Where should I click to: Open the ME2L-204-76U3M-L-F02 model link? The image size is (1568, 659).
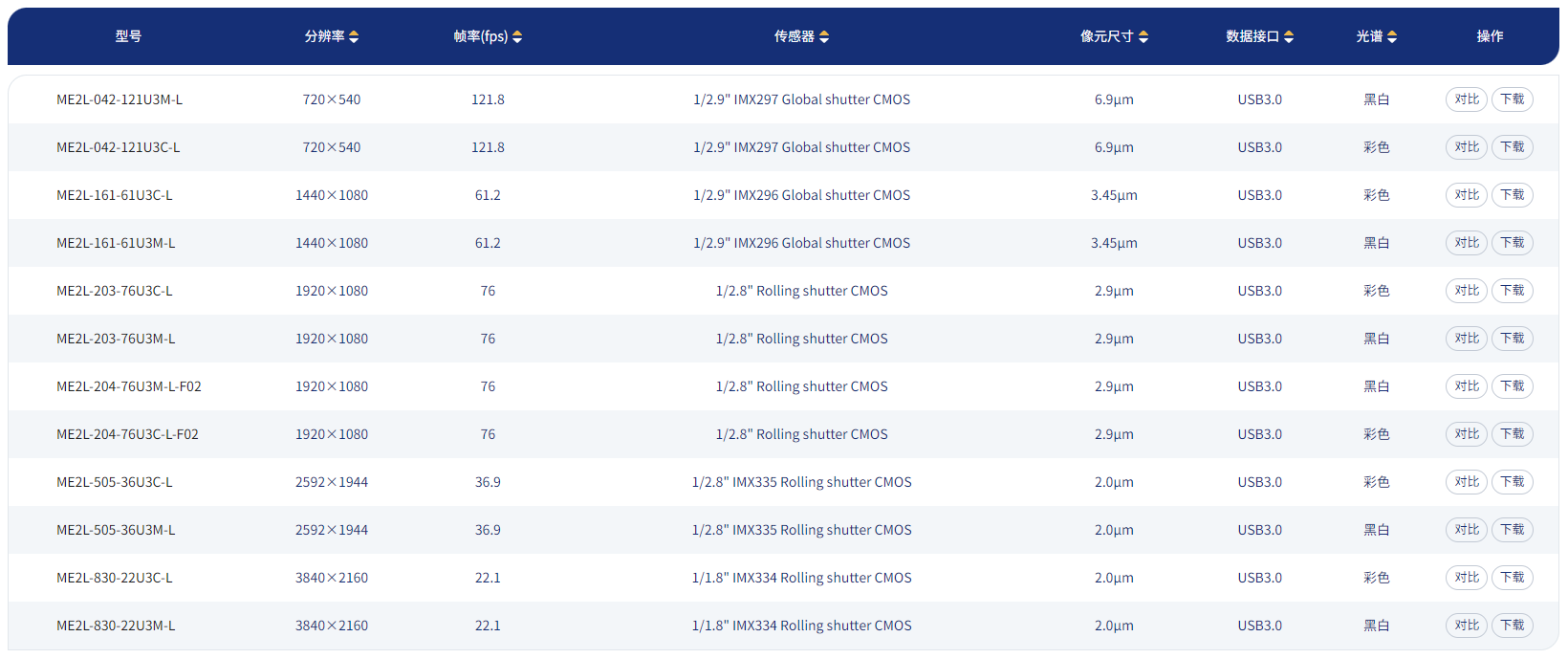(x=129, y=386)
